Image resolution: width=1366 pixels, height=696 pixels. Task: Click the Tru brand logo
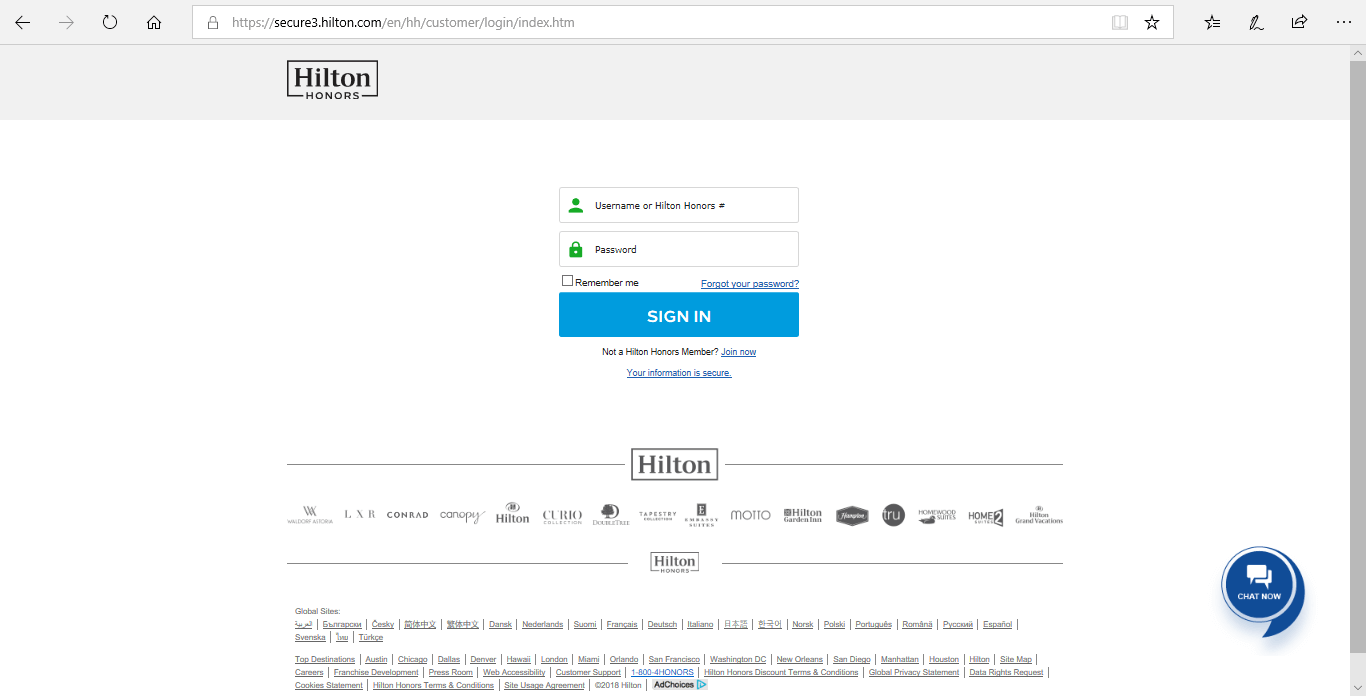[x=893, y=515]
